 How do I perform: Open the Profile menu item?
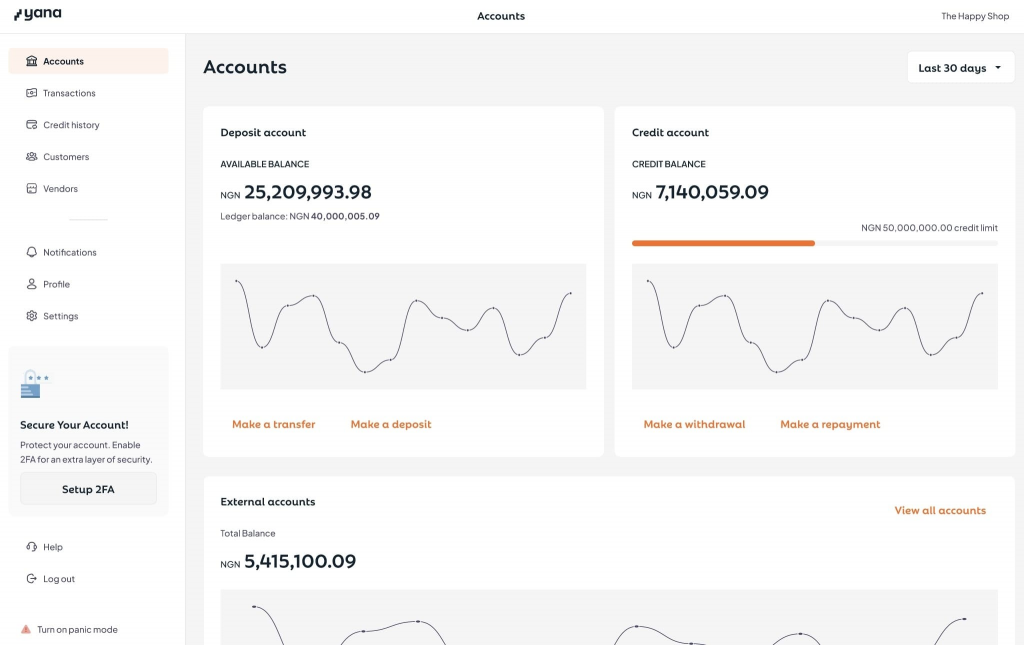point(56,284)
